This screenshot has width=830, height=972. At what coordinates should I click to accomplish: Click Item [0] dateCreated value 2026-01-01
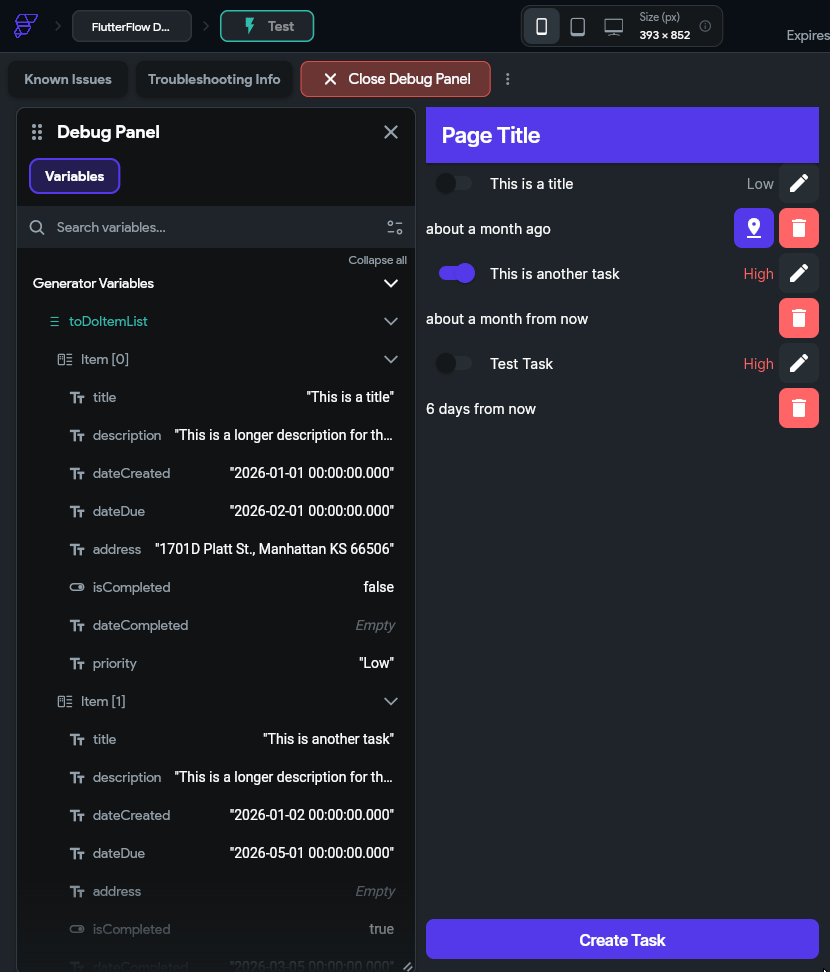(312, 473)
